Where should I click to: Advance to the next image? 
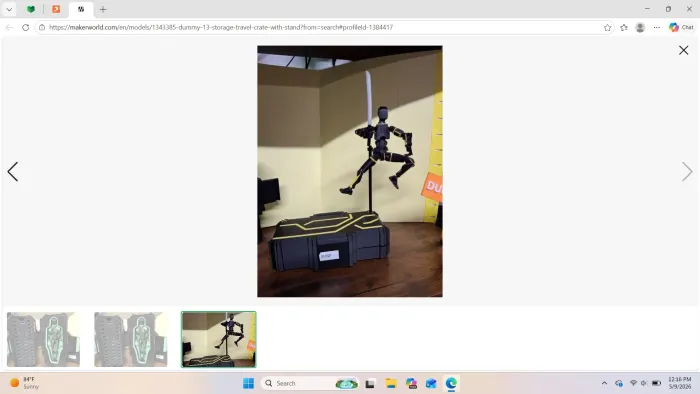pos(687,172)
